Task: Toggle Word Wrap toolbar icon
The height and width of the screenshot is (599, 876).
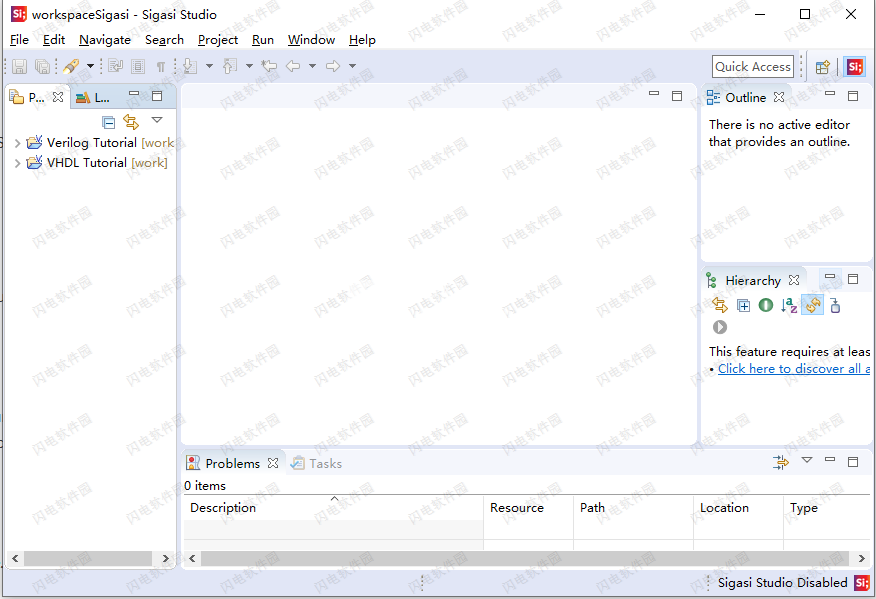Action: [116, 66]
